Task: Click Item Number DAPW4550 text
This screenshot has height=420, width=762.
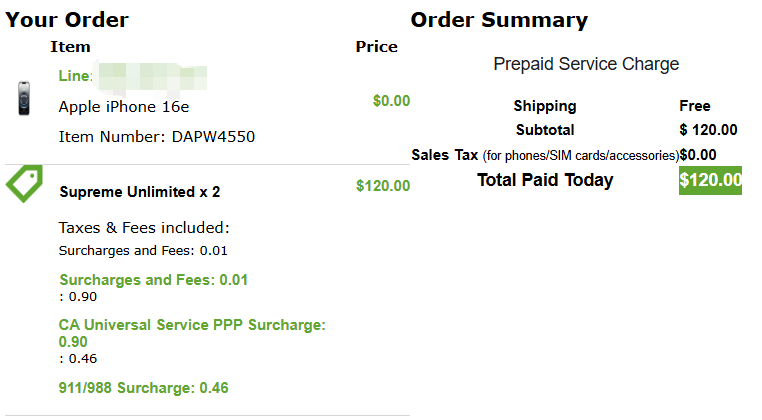Action: tap(156, 136)
